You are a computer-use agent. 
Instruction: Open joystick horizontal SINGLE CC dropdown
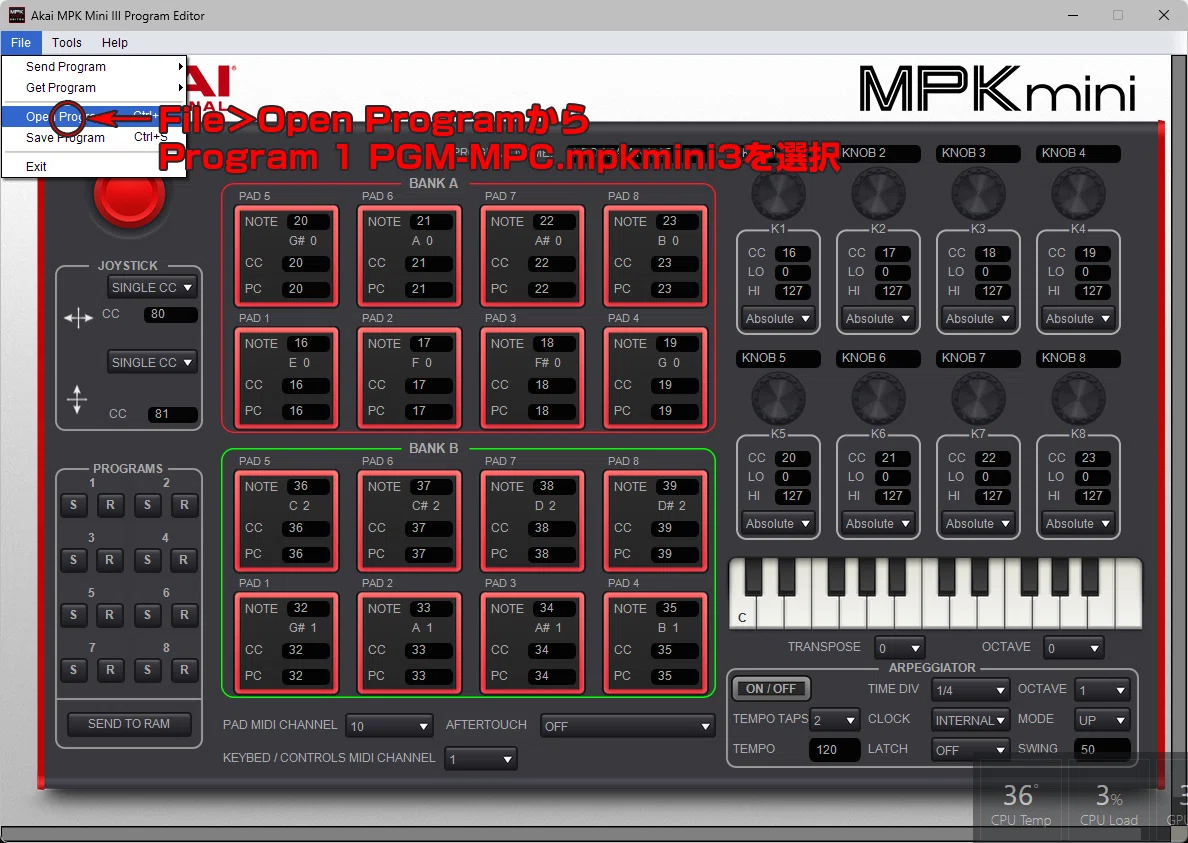pos(152,288)
